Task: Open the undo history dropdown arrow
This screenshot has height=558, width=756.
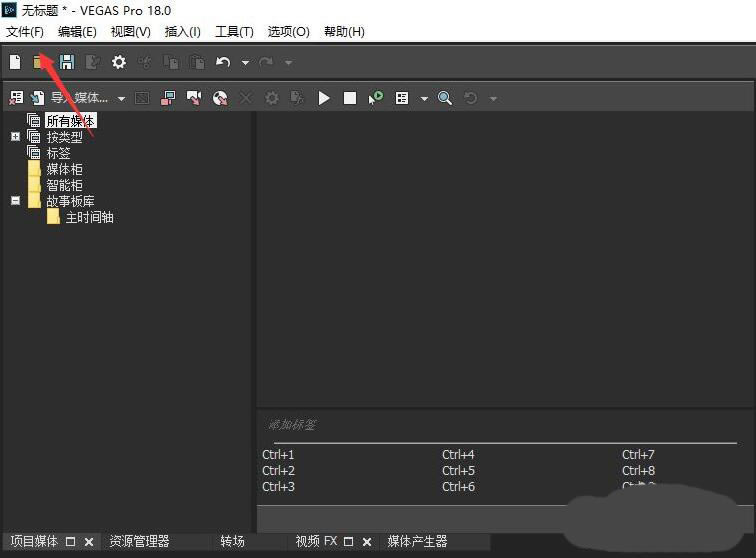Action: pyautogui.click(x=245, y=63)
